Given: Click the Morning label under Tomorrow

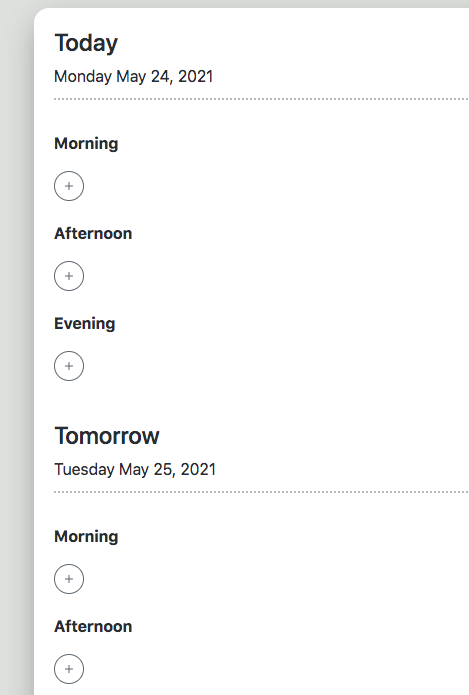Looking at the screenshot, I should coord(86,537).
